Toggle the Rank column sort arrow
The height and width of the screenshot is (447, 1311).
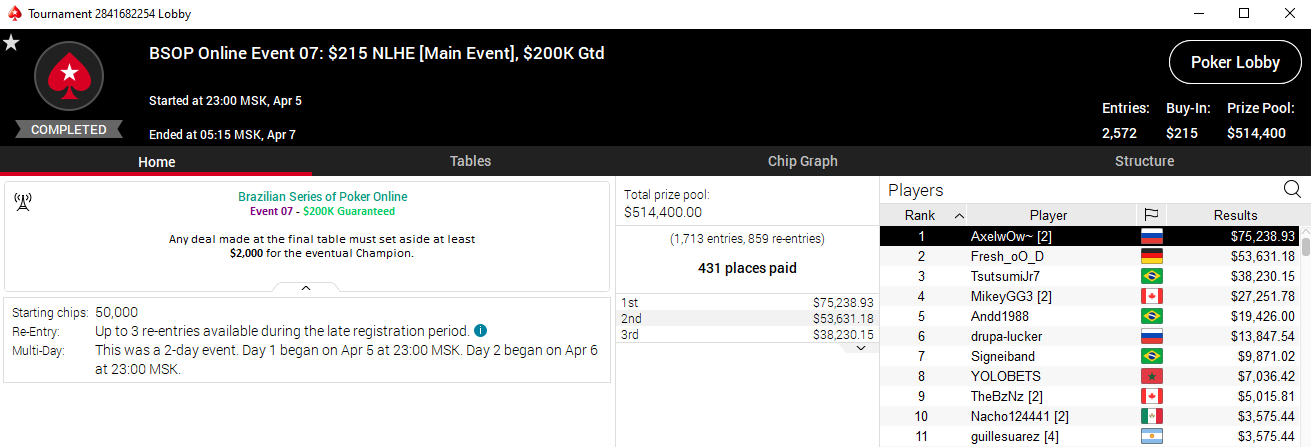(x=959, y=215)
